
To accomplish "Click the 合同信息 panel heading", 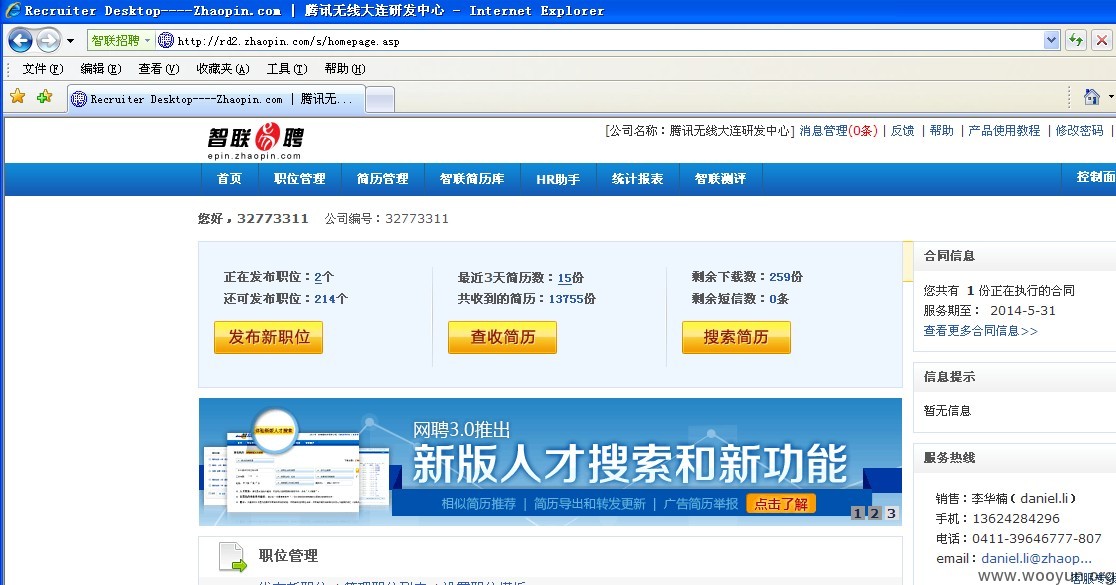I will pos(949,255).
